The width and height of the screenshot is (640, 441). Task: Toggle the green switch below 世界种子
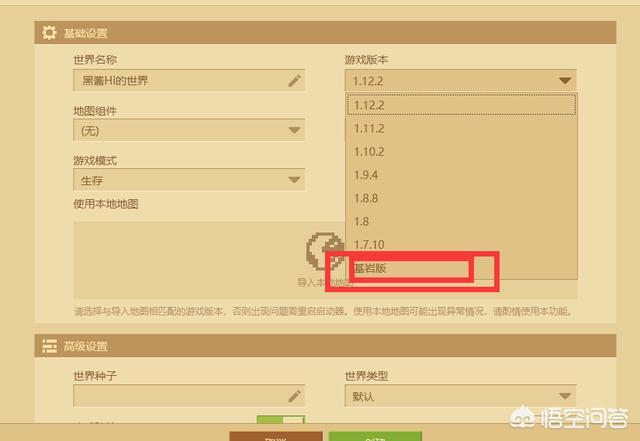[280, 419]
